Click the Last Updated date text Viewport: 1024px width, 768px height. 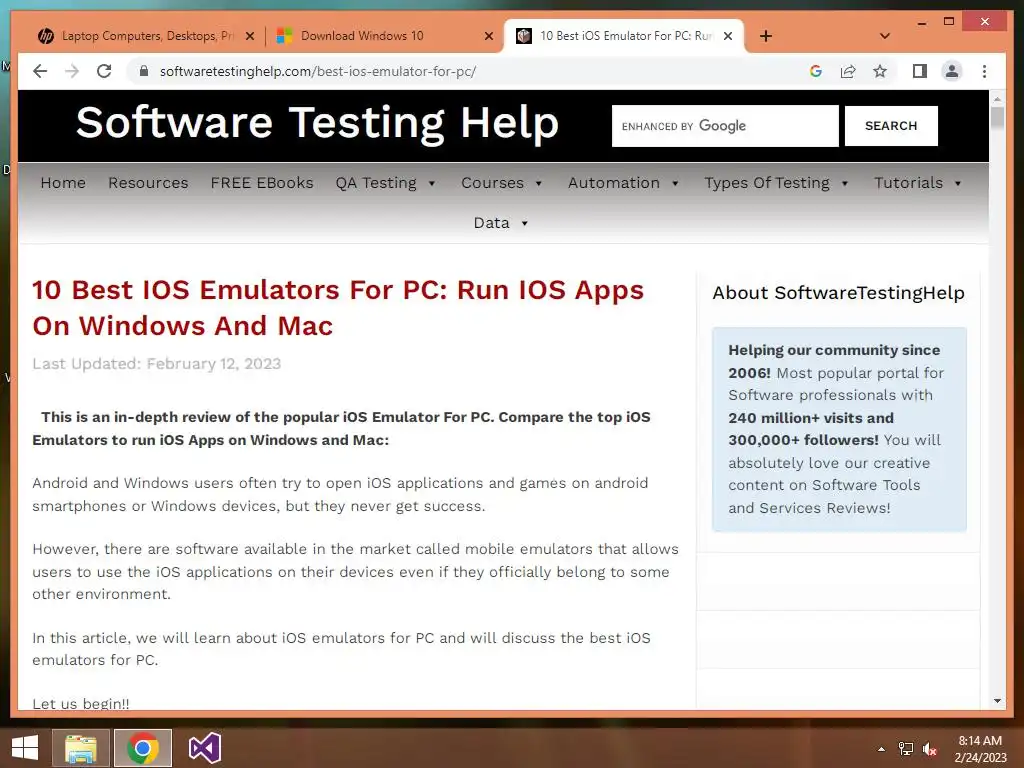coord(157,364)
